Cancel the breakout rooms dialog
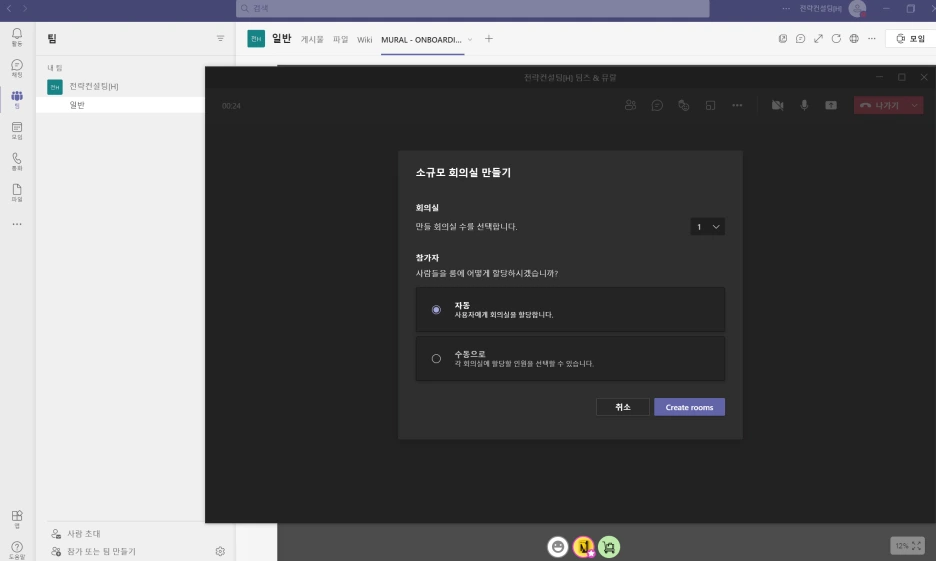Viewport: 936px width, 561px height. click(x=623, y=407)
